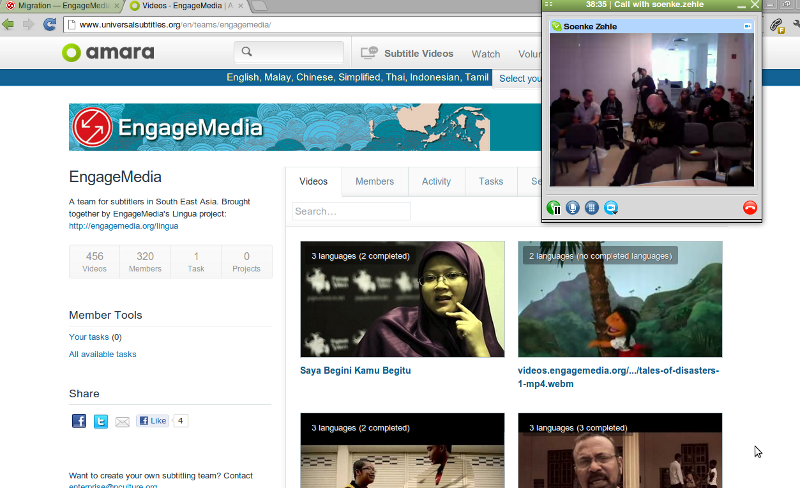Open the Activity tab

coord(436,181)
